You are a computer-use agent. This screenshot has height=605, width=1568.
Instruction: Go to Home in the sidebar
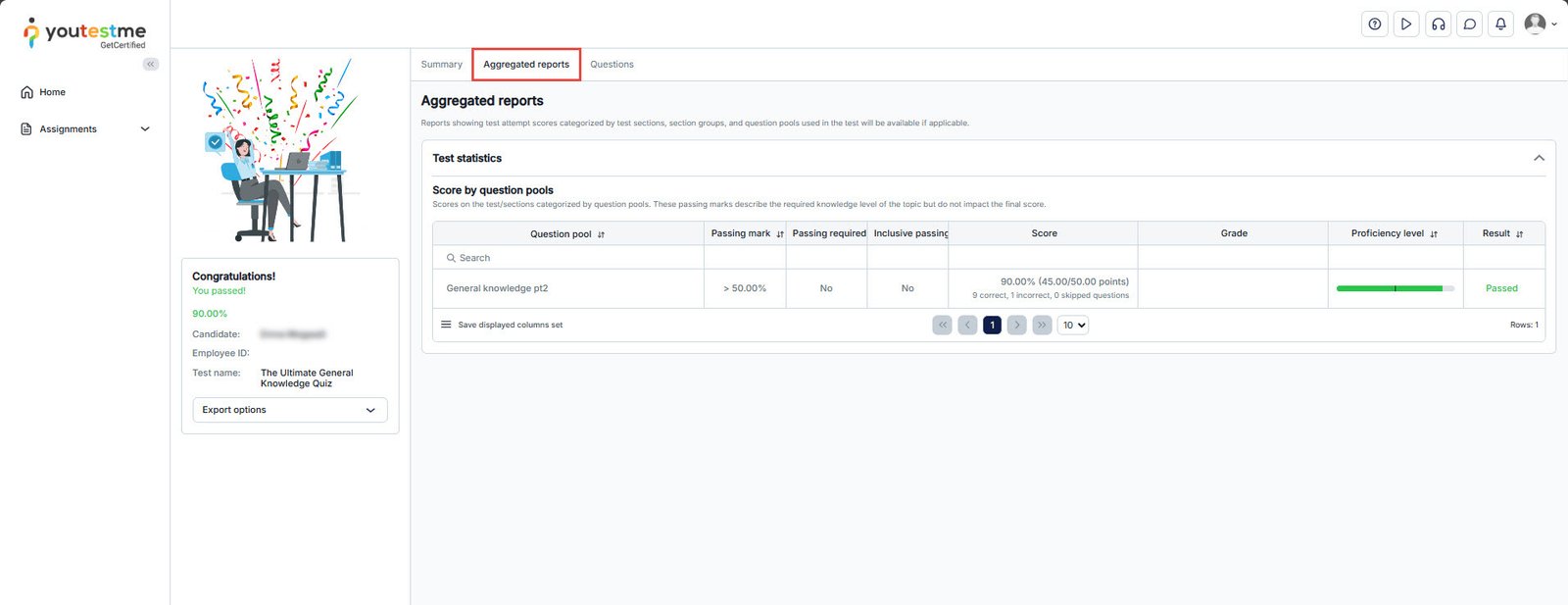pos(52,92)
